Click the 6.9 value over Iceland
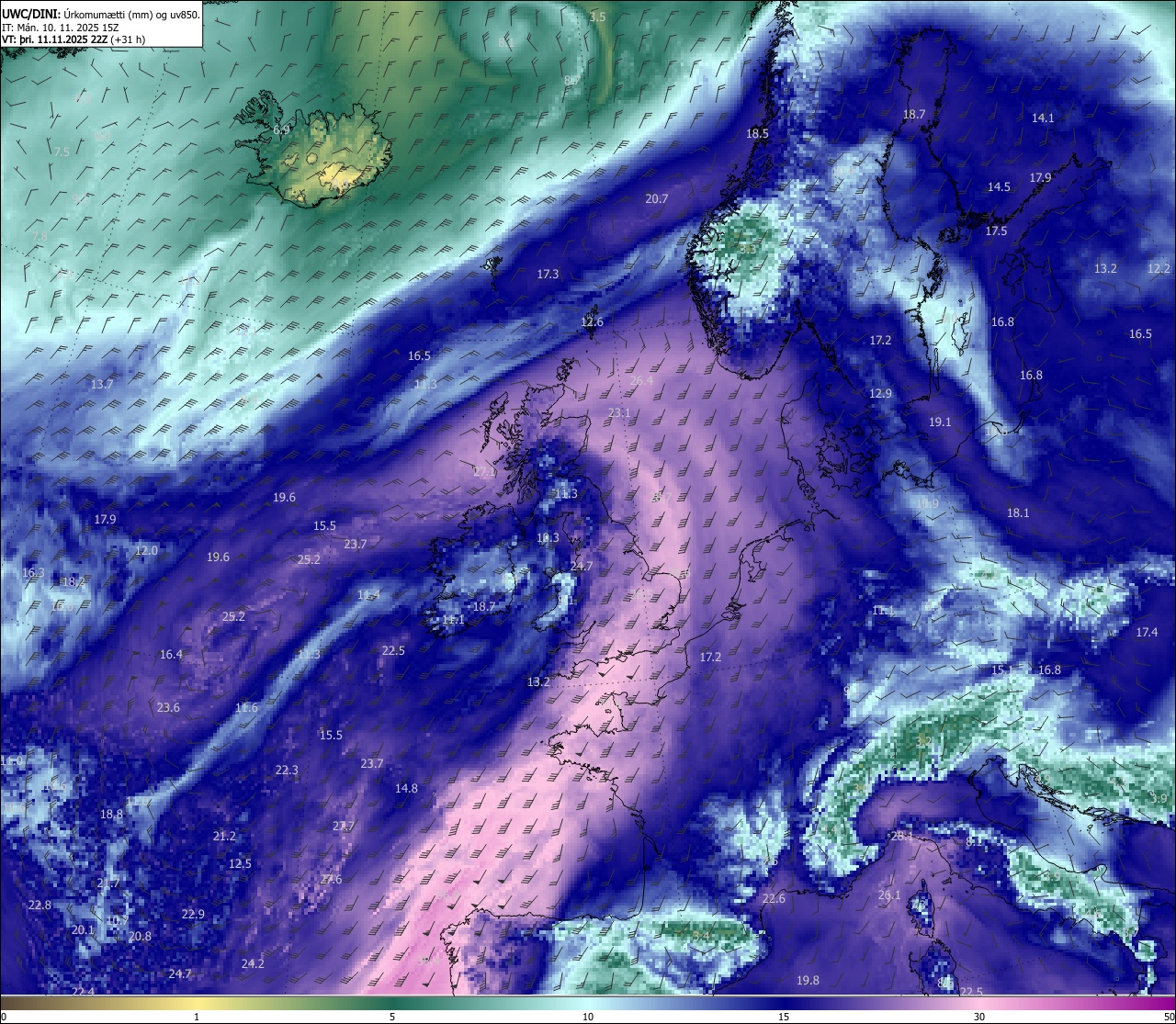Screen dimensions: 1176x1024 (x=281, y=130)
